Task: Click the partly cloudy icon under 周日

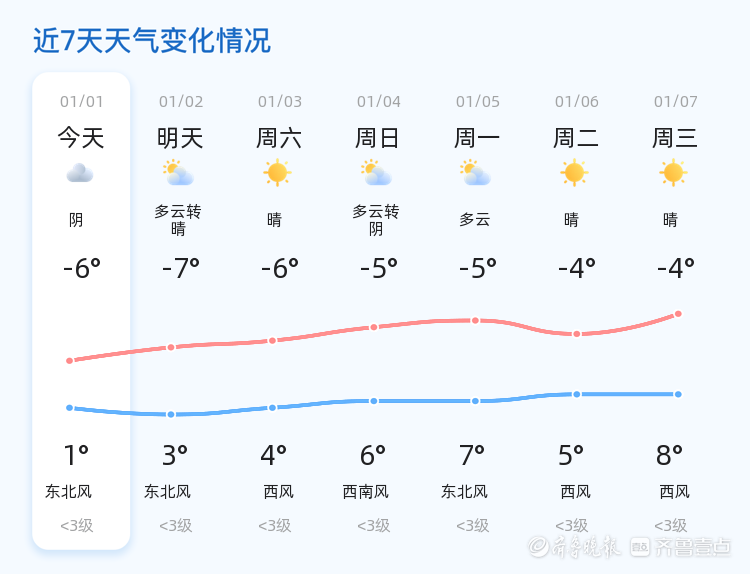Action: click(x=377, y=173)
